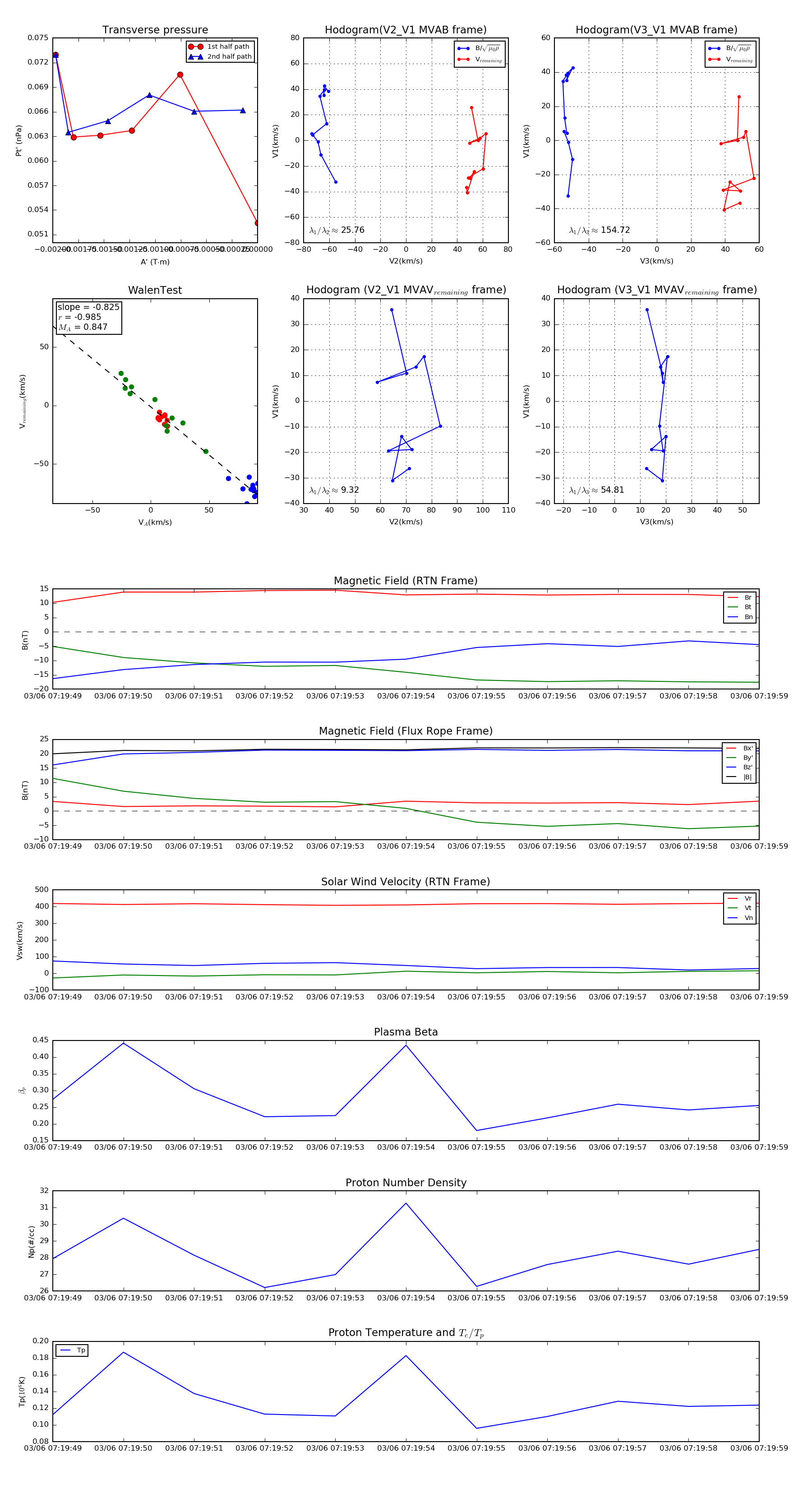
Task: Click 'slope = -0.825' text in WalenTest
Action: (88, 307)
